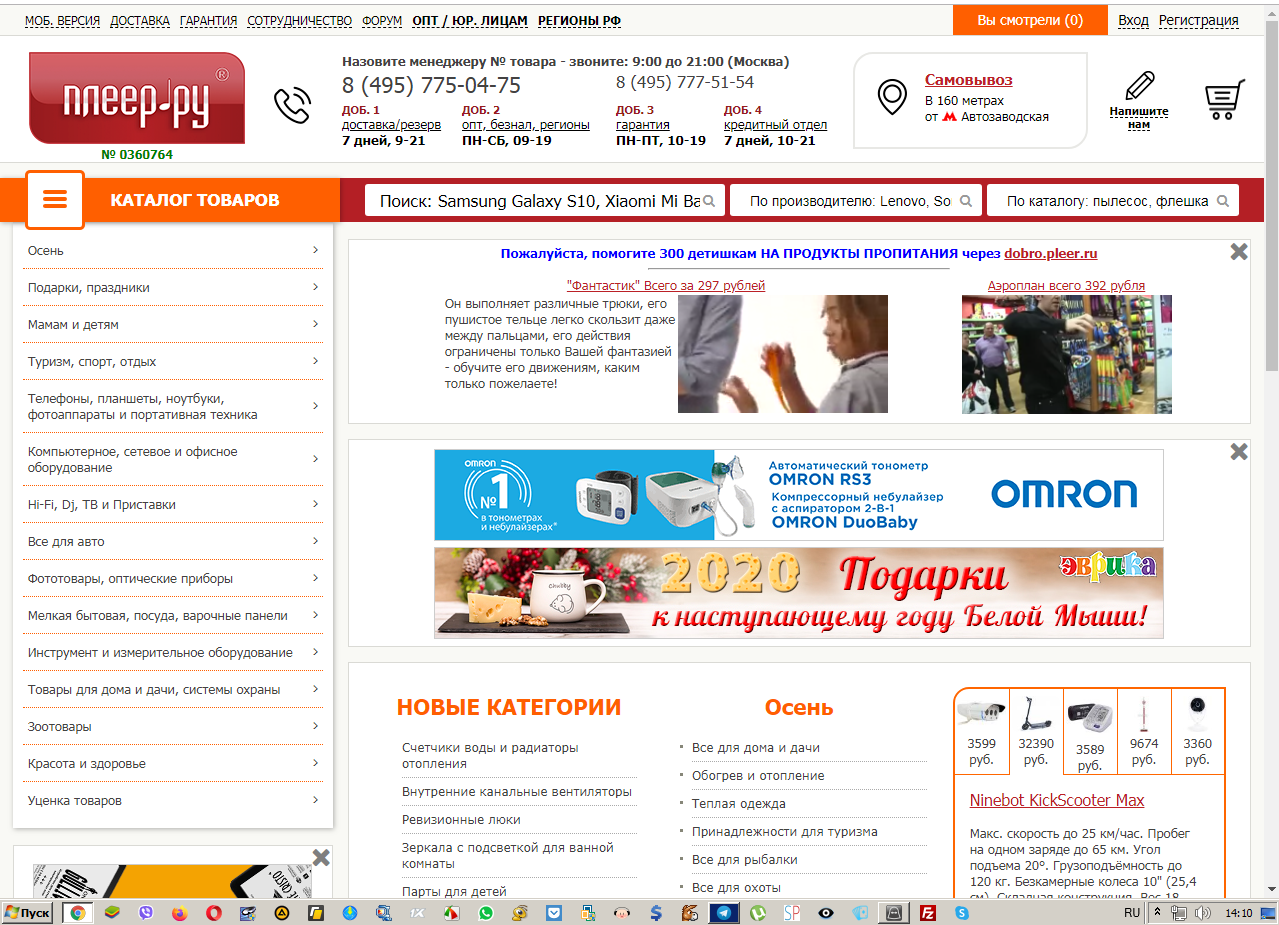Screen dimensions: 1279x925
Task: Open WhatsApp from the taskbar
Action: pos(486,913)
